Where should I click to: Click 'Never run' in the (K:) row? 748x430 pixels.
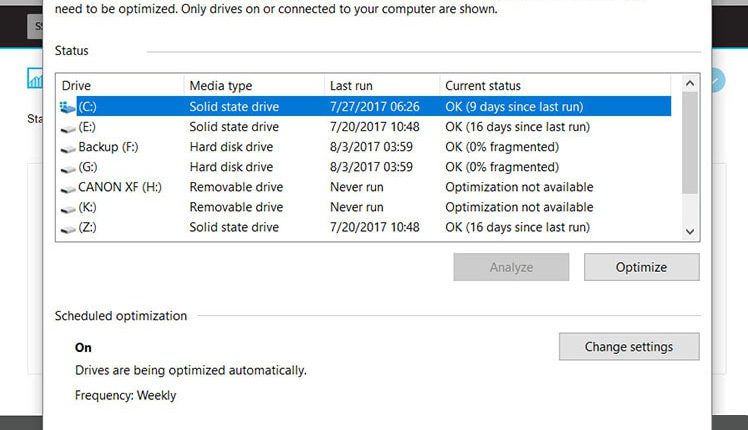tap(357, 207)
